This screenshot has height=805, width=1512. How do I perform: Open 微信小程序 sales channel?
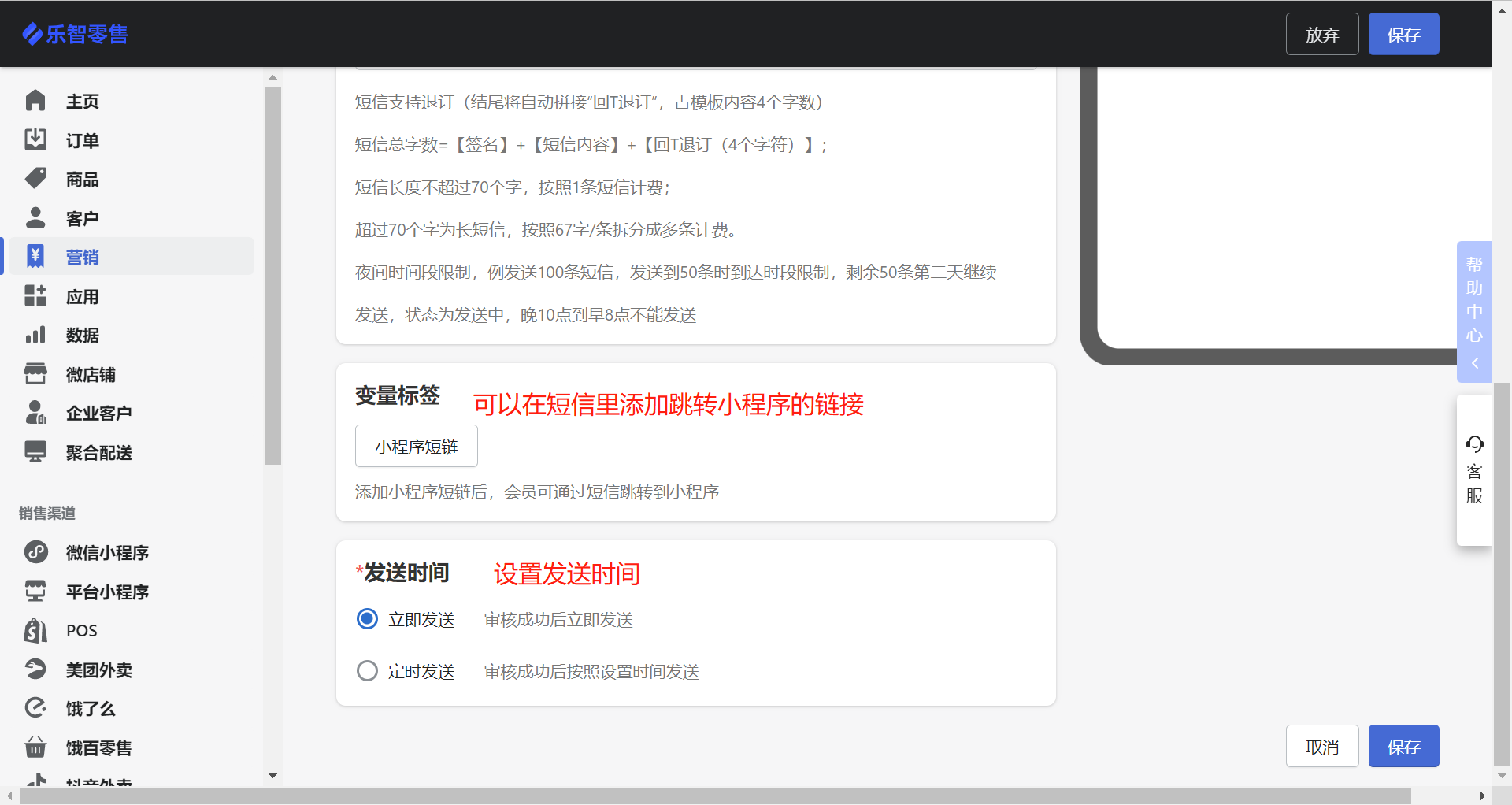(108, 553)
